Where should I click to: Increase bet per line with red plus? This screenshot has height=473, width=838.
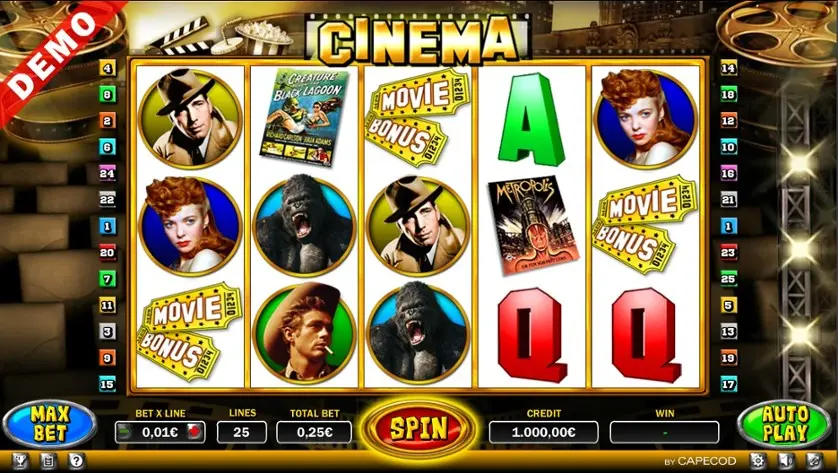coord(196,432)
